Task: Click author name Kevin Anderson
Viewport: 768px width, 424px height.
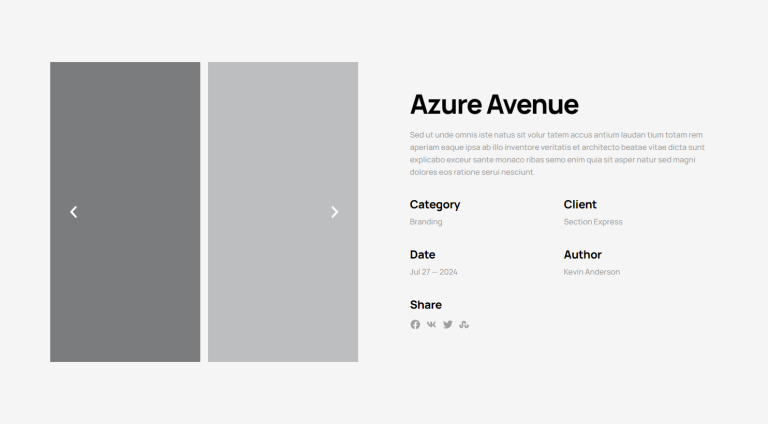Action: pos(592,272)
